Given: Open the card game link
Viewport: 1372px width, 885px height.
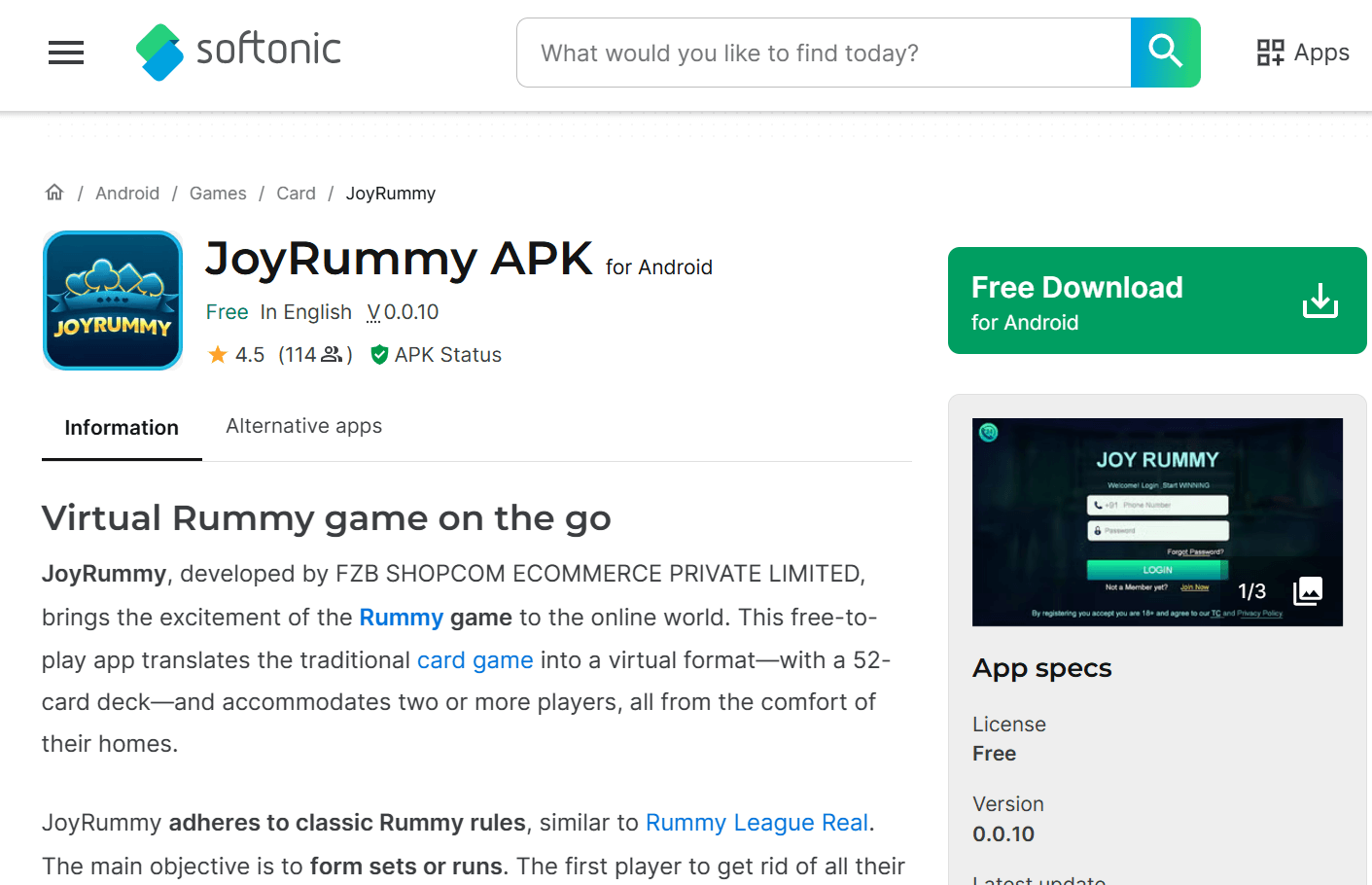Looking at the screenshot, I should tap(475, 660).
